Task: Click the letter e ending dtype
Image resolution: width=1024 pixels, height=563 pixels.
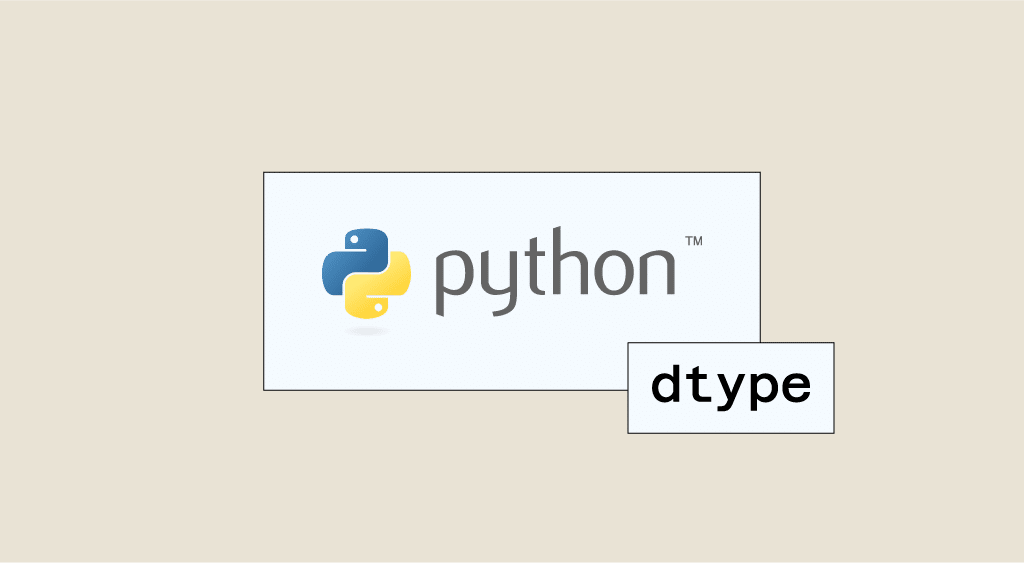Action: click(x=795, y=387)
